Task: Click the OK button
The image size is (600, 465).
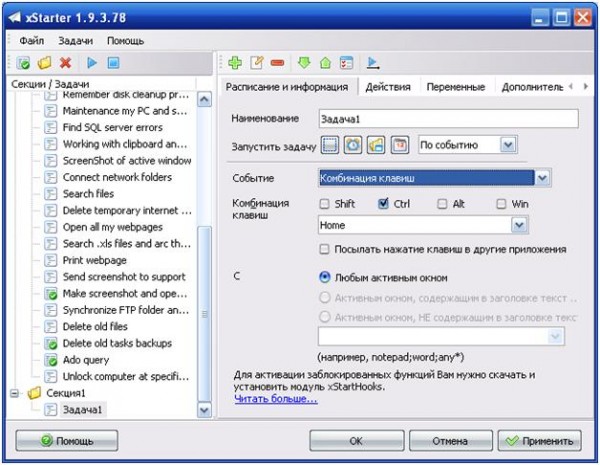Action: click(x=357, y=441)
